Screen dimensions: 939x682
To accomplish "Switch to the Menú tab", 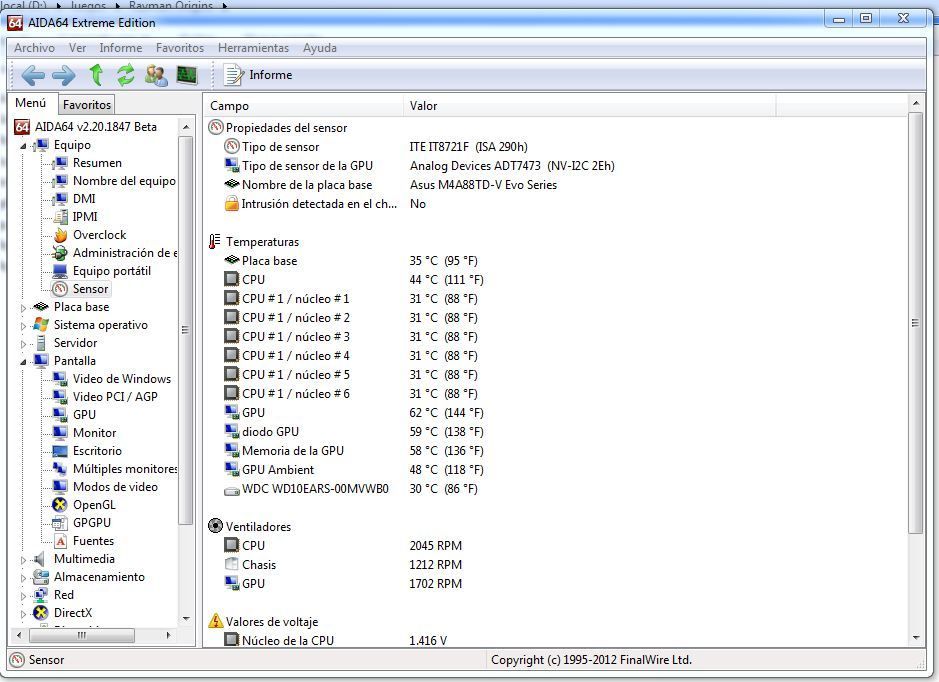I will point(31,103).
